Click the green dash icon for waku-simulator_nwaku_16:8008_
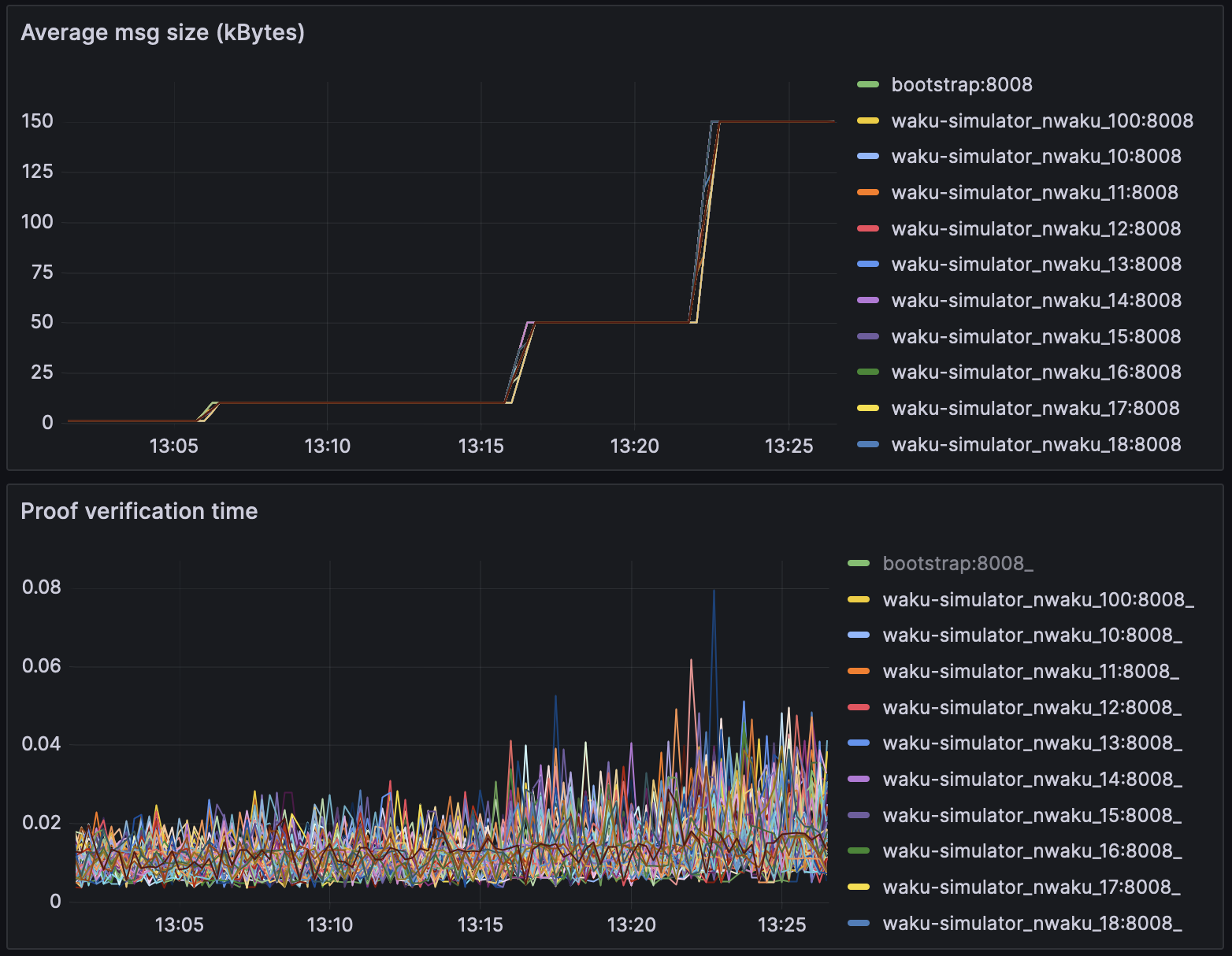1232x956 pixels. click(x=861, y=851)
